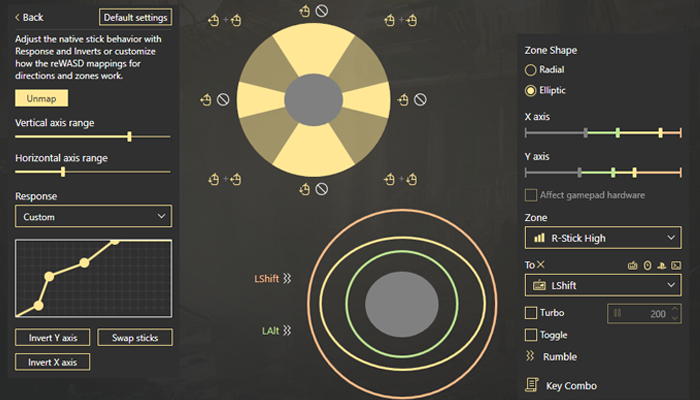Click the Default settings button
Screen dimensions: 700x400
136,17
